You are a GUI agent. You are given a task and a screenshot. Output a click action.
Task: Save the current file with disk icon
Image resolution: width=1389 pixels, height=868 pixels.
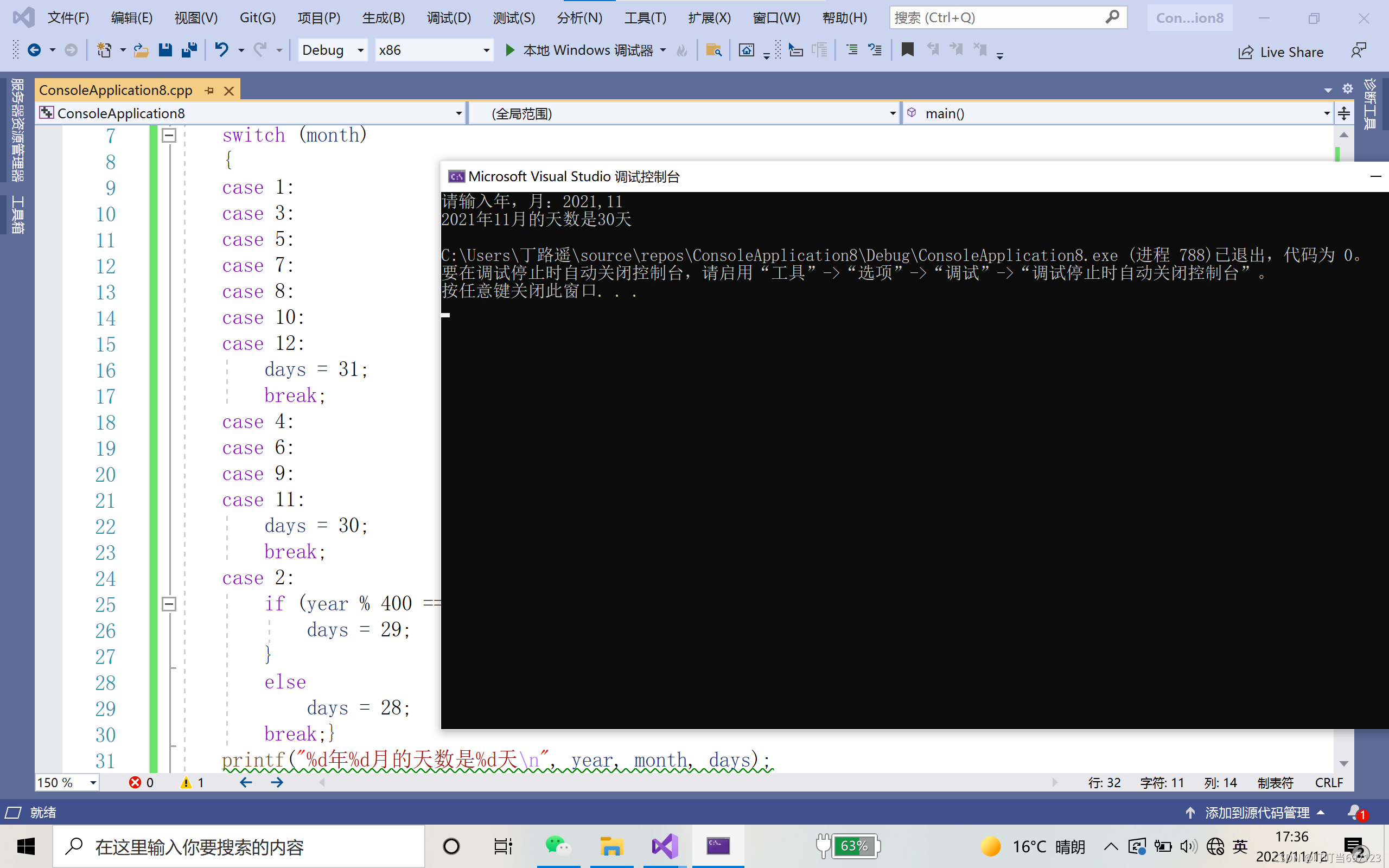pos(165,50)
